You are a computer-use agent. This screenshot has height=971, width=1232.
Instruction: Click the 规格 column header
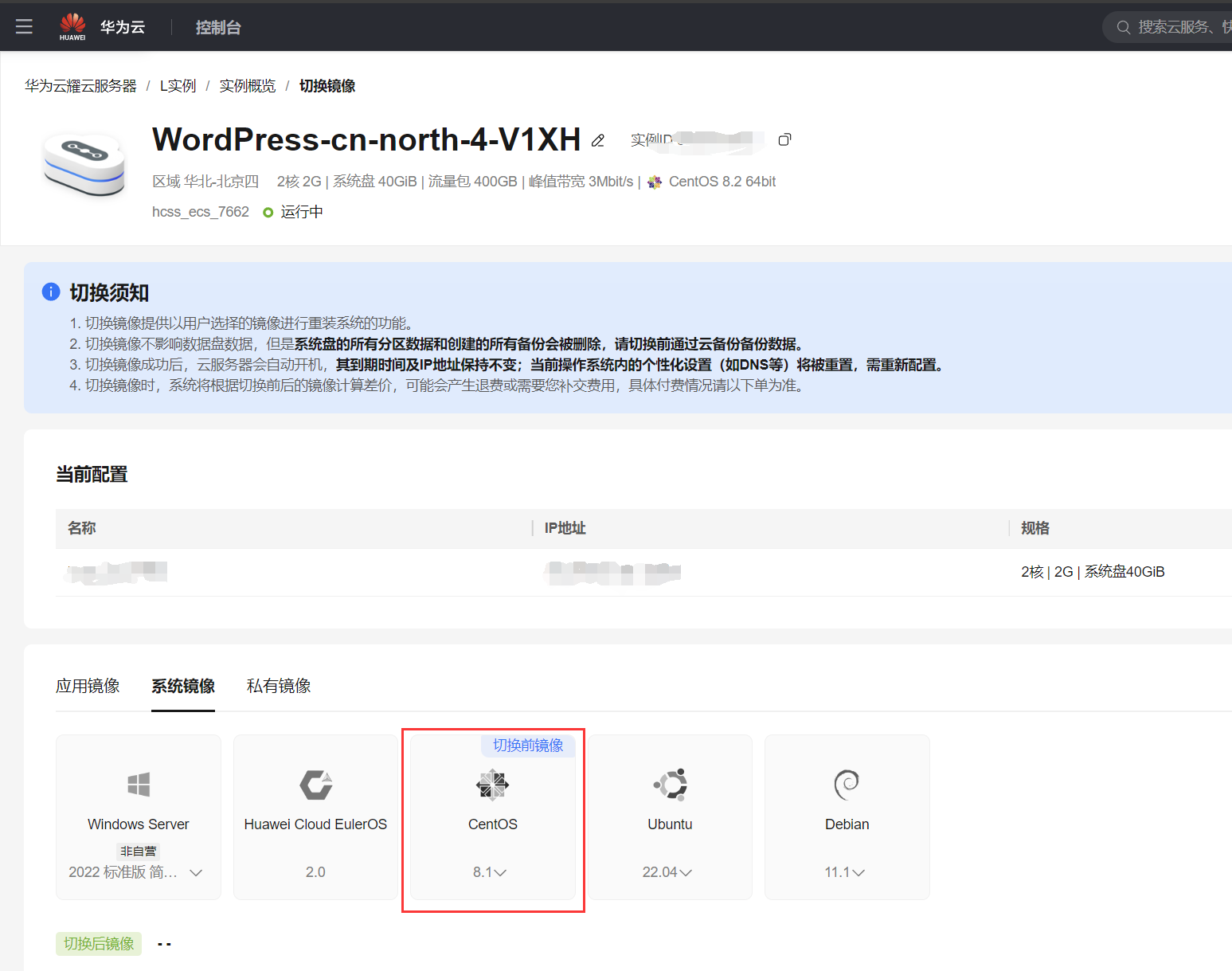(1035, 528)
